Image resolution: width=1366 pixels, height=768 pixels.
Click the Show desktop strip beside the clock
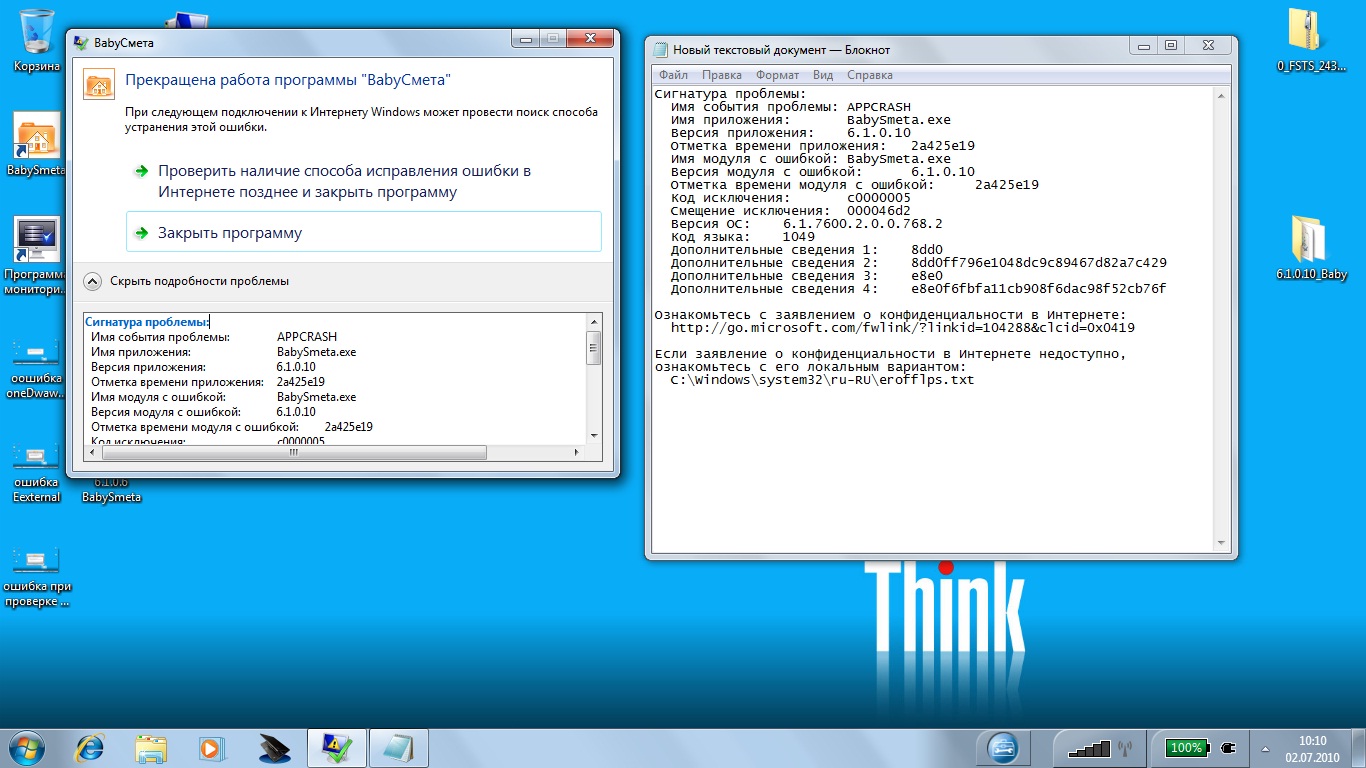1359,748
